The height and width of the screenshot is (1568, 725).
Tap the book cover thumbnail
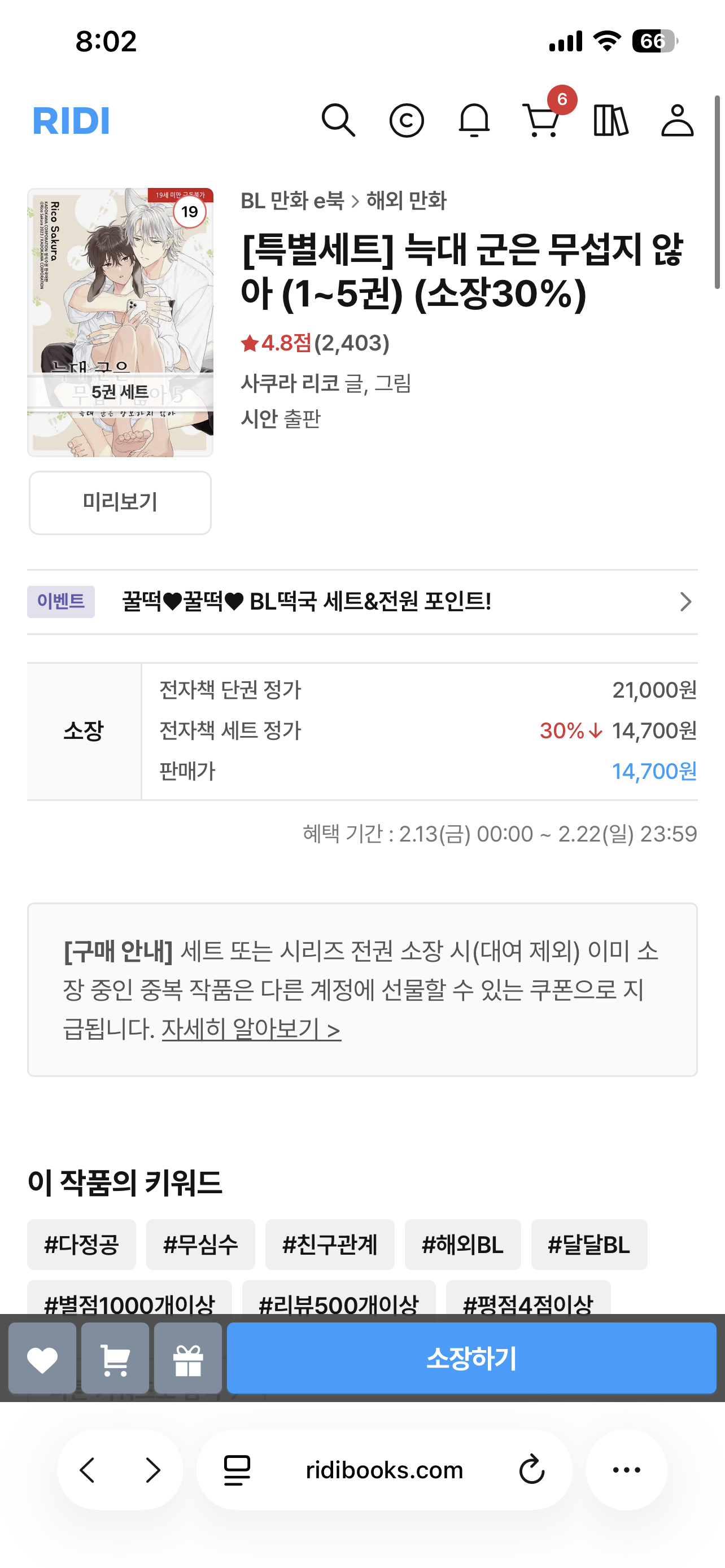click(x=120, y=322)
